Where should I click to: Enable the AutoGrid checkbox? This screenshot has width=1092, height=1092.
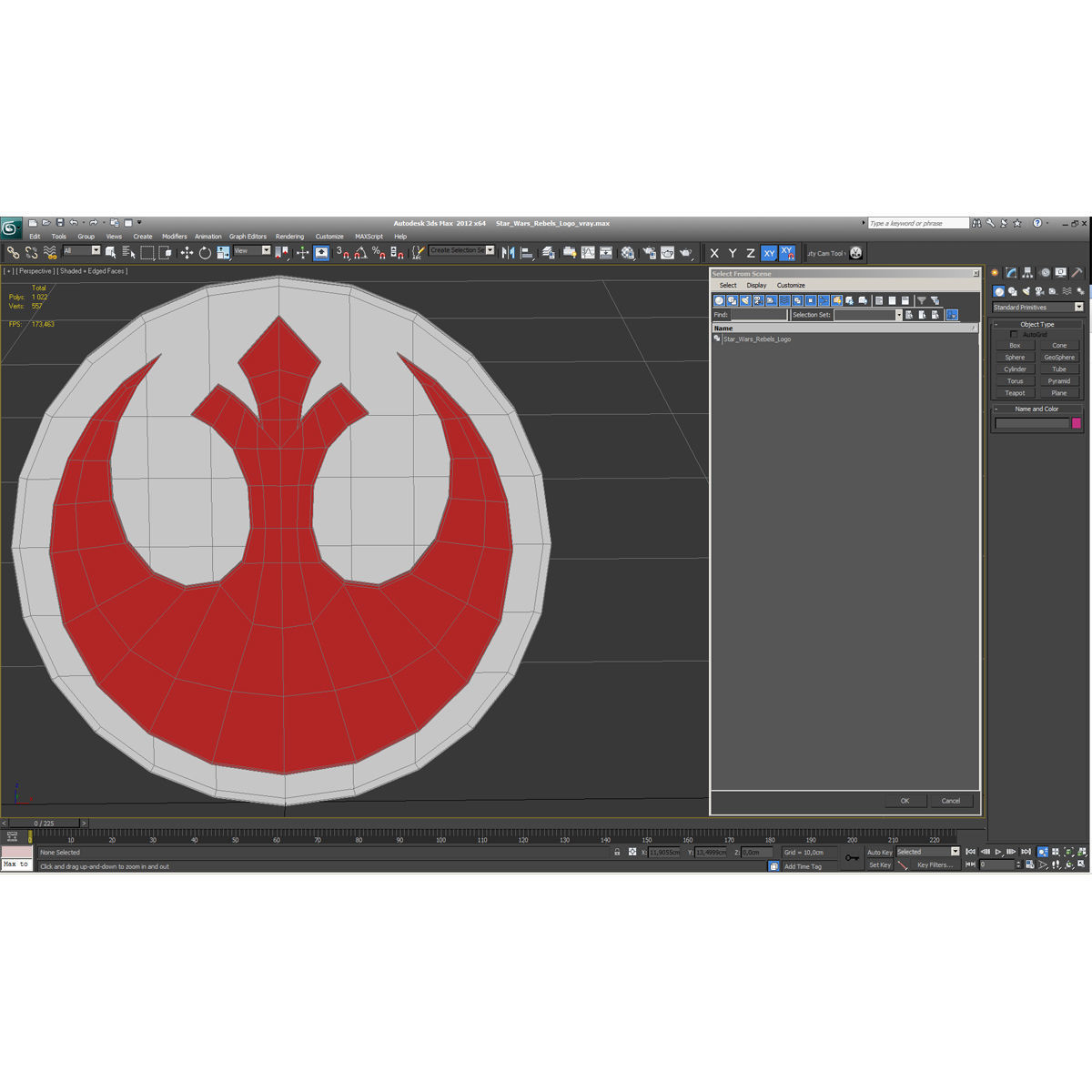click(x=1014, y=334)
